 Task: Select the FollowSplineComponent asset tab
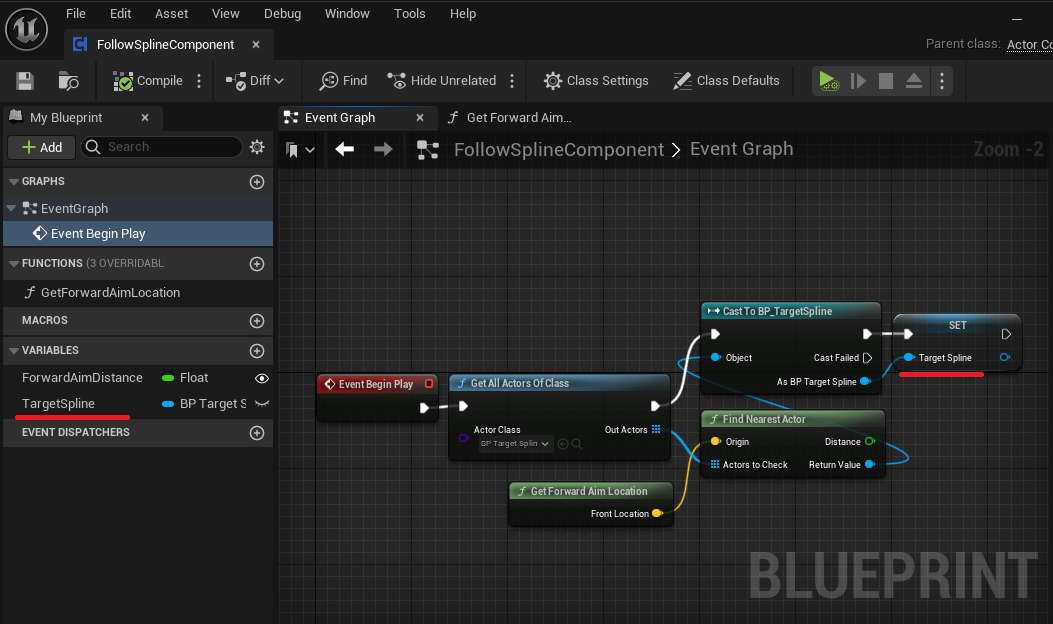click(x=165, y=44)
